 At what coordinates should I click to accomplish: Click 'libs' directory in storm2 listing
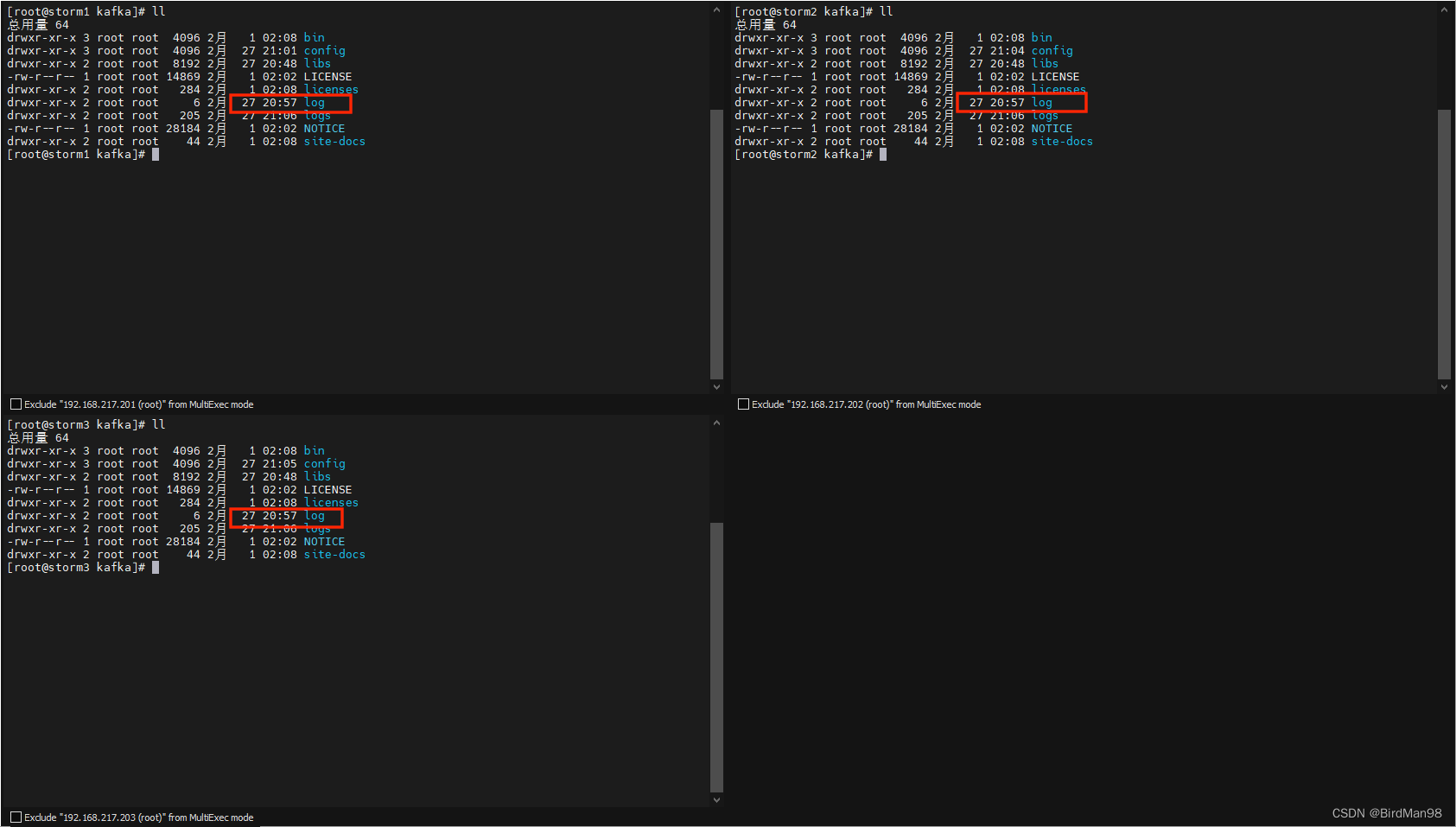pos(1046,64)
